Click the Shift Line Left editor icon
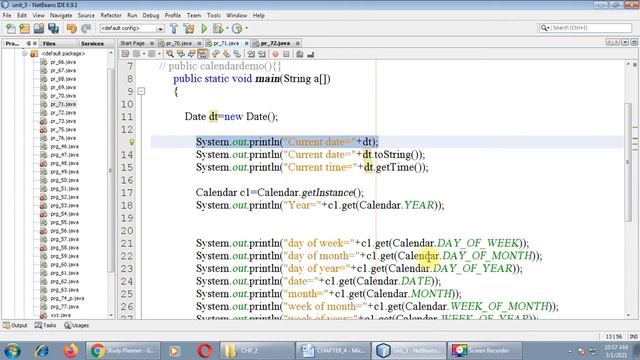The image size is (640, 360). click(251, 54)
